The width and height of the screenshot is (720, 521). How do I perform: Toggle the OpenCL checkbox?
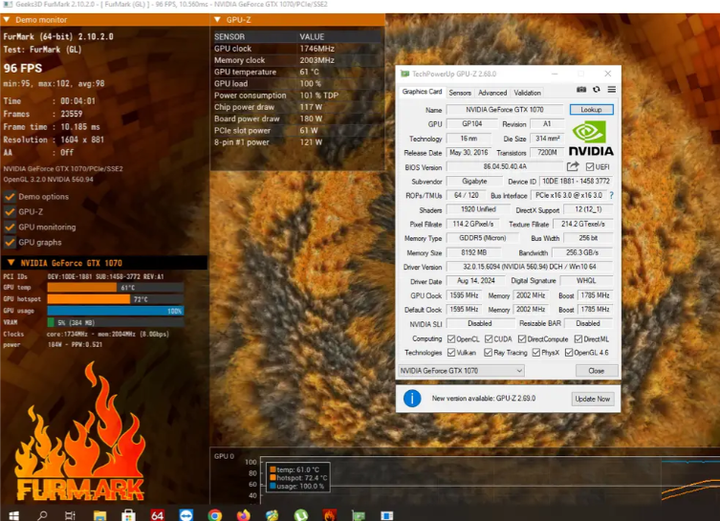pos(451,339)
